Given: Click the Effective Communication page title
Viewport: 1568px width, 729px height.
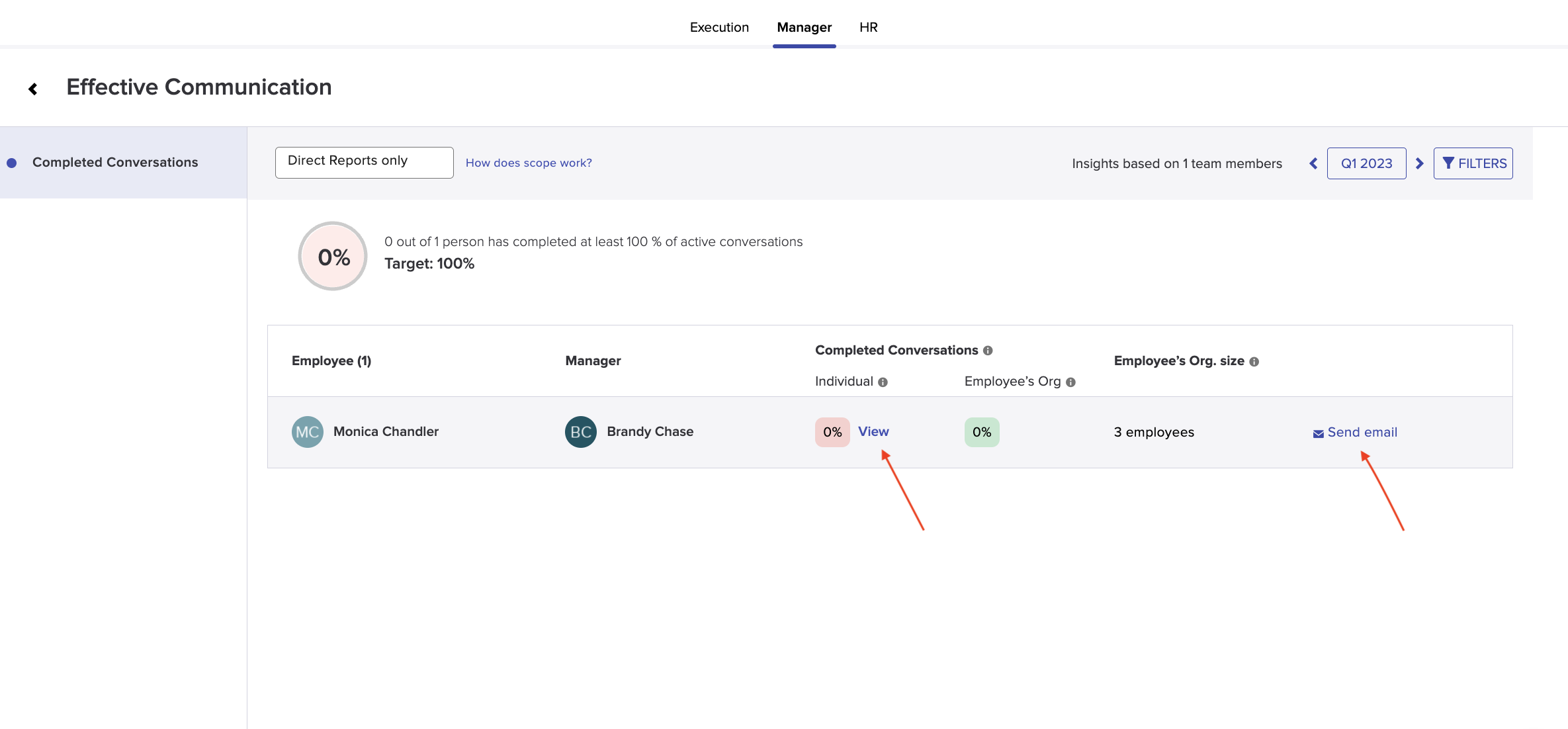Looking at the screenshot, I should click(199, 87).
